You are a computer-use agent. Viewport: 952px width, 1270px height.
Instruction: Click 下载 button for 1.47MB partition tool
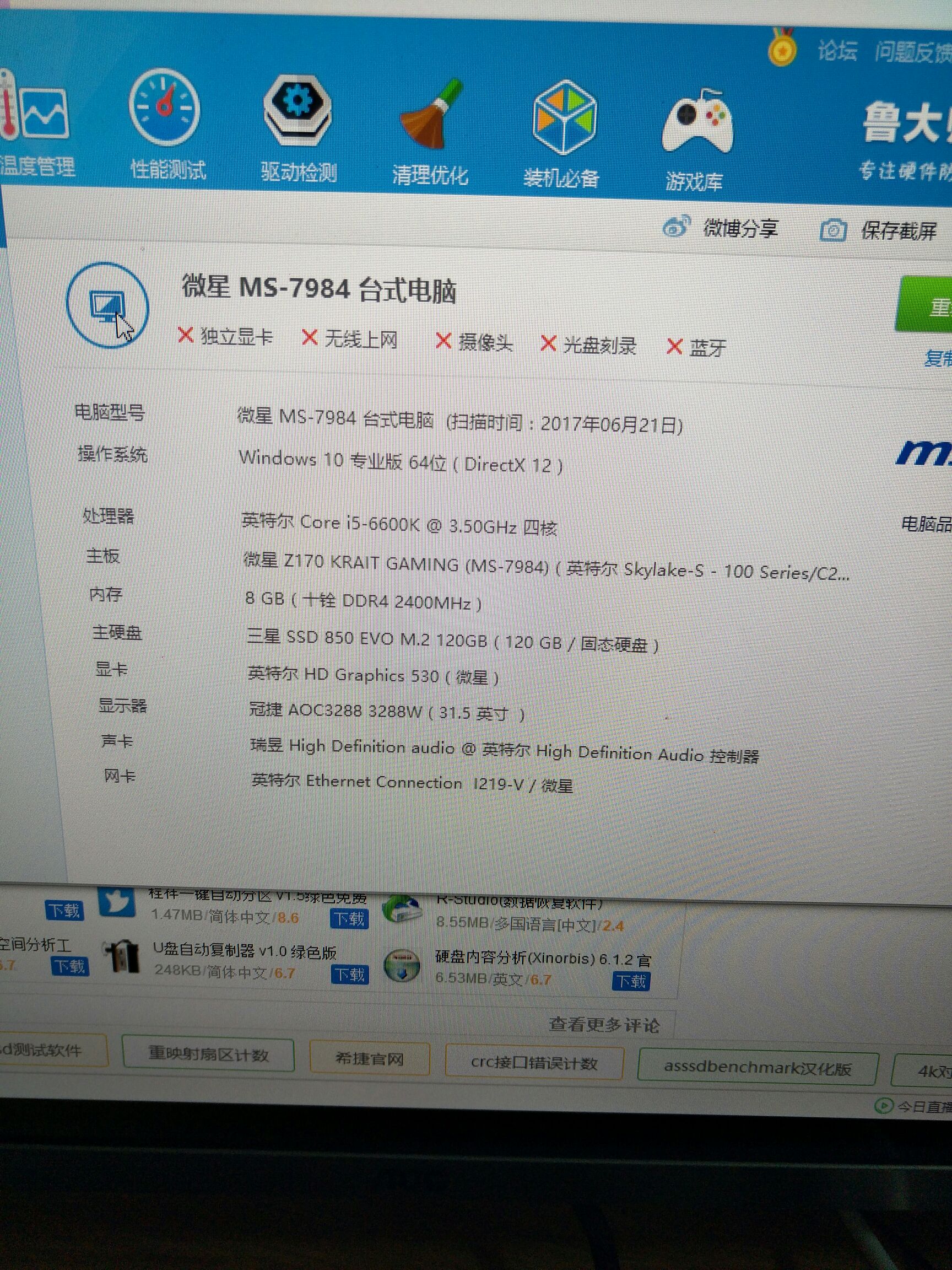(349, 919)
